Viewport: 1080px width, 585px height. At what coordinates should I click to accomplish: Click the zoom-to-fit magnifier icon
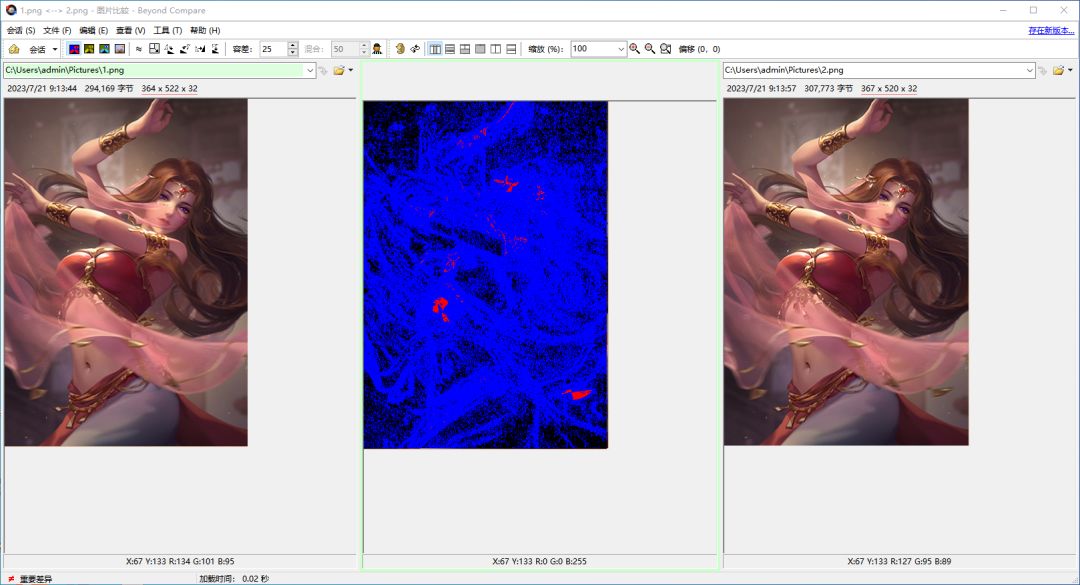(x=665, y=49)
